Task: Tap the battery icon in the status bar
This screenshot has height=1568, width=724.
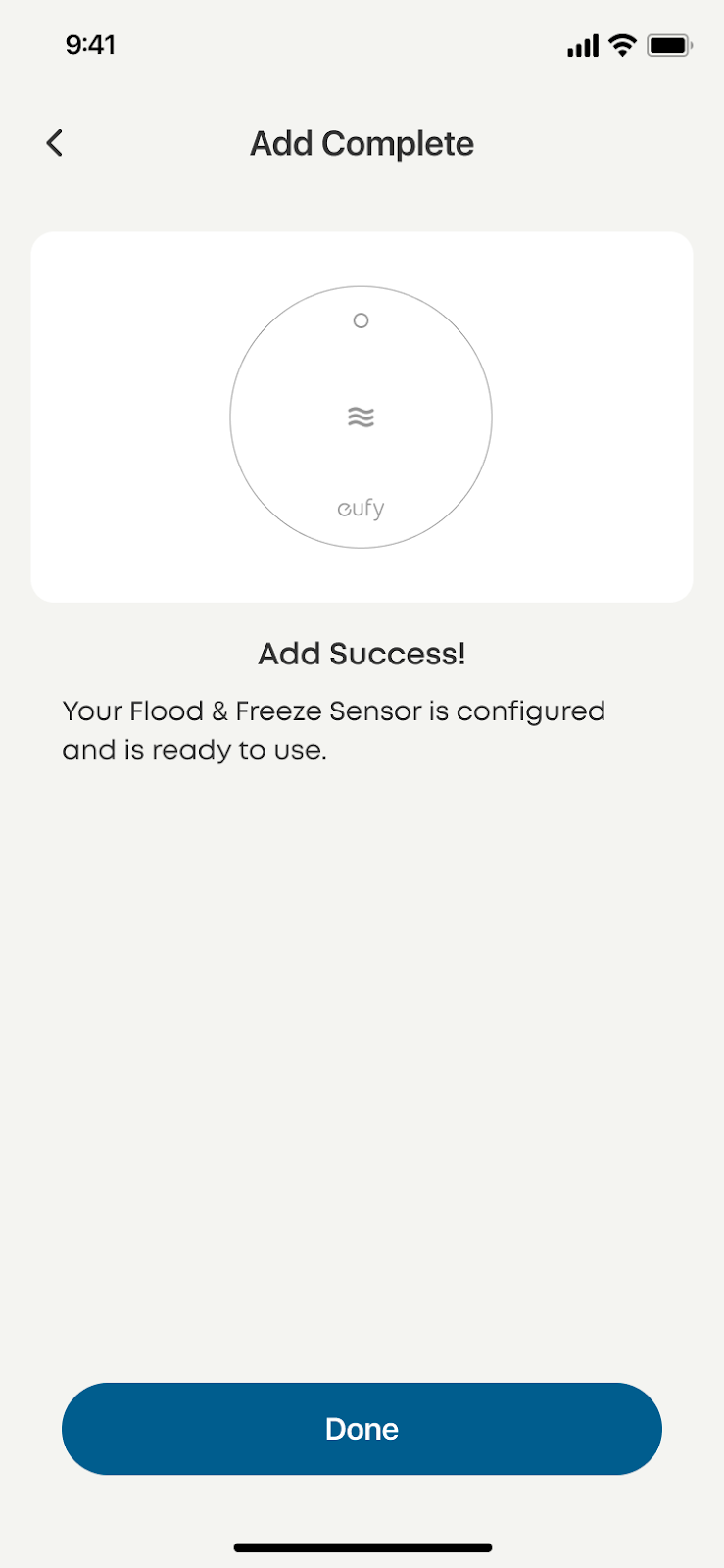Action: [669, 45]
